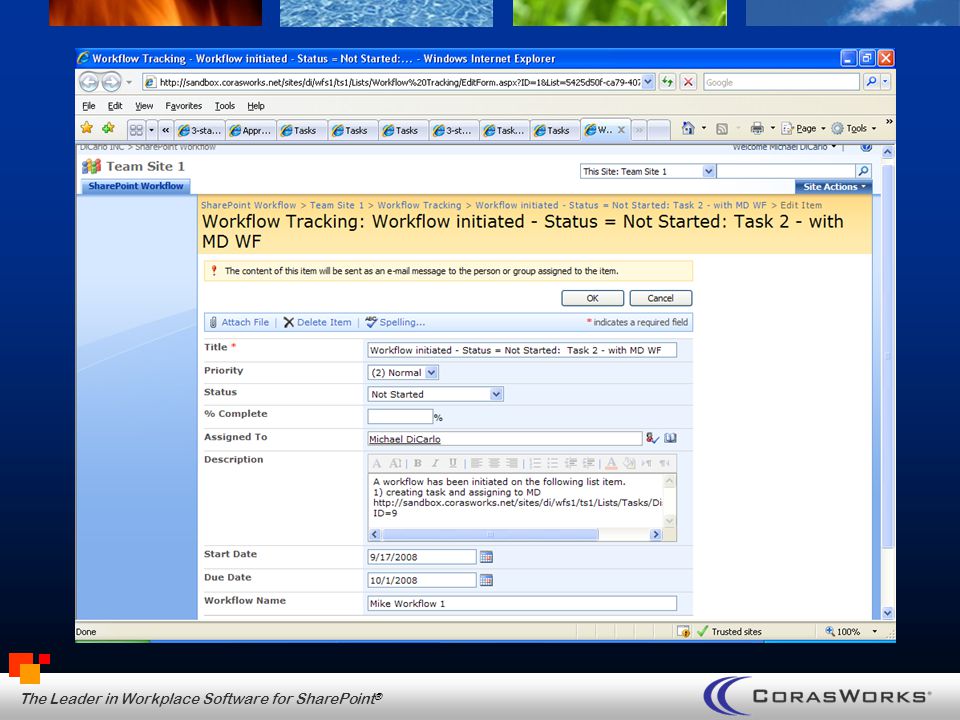
Task: Click the page vertical scrollbar thumb
Action: tap(887, 355)
